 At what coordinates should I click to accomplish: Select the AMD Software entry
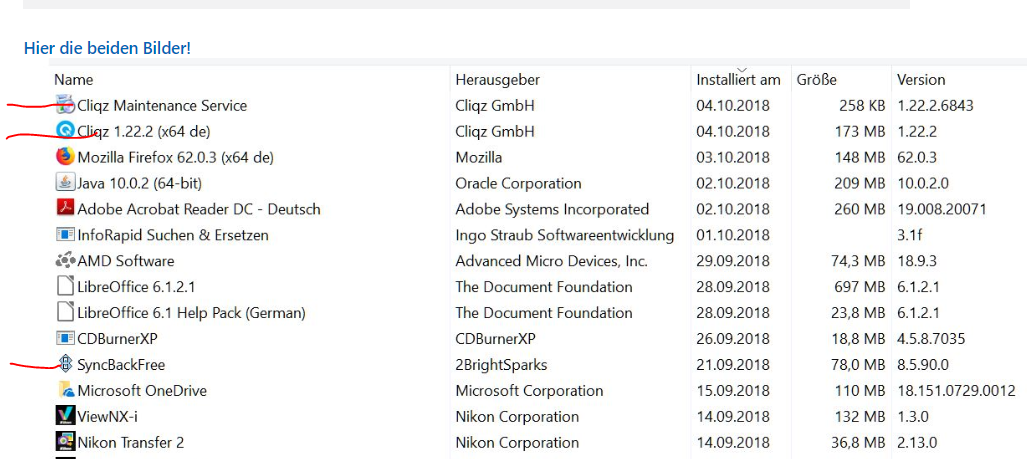tap(126, 261)
